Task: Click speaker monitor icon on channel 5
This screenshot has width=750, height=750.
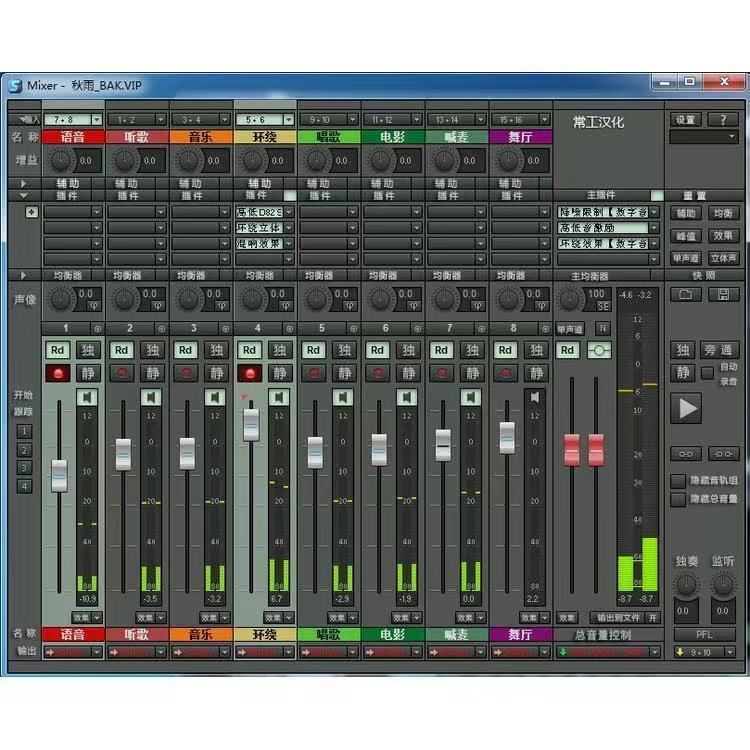Action: pos(343,397)
